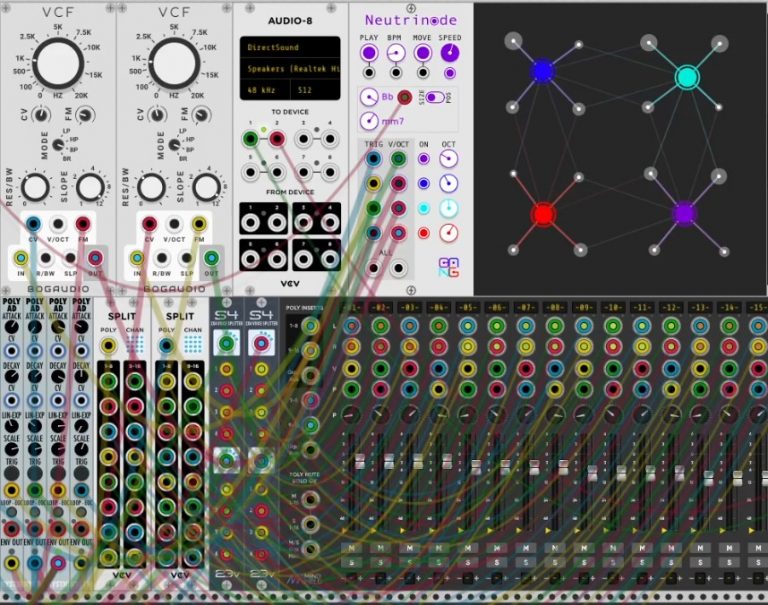
Task: Click the top green V/OCT jack in Neutrinode
Action: 398,159
